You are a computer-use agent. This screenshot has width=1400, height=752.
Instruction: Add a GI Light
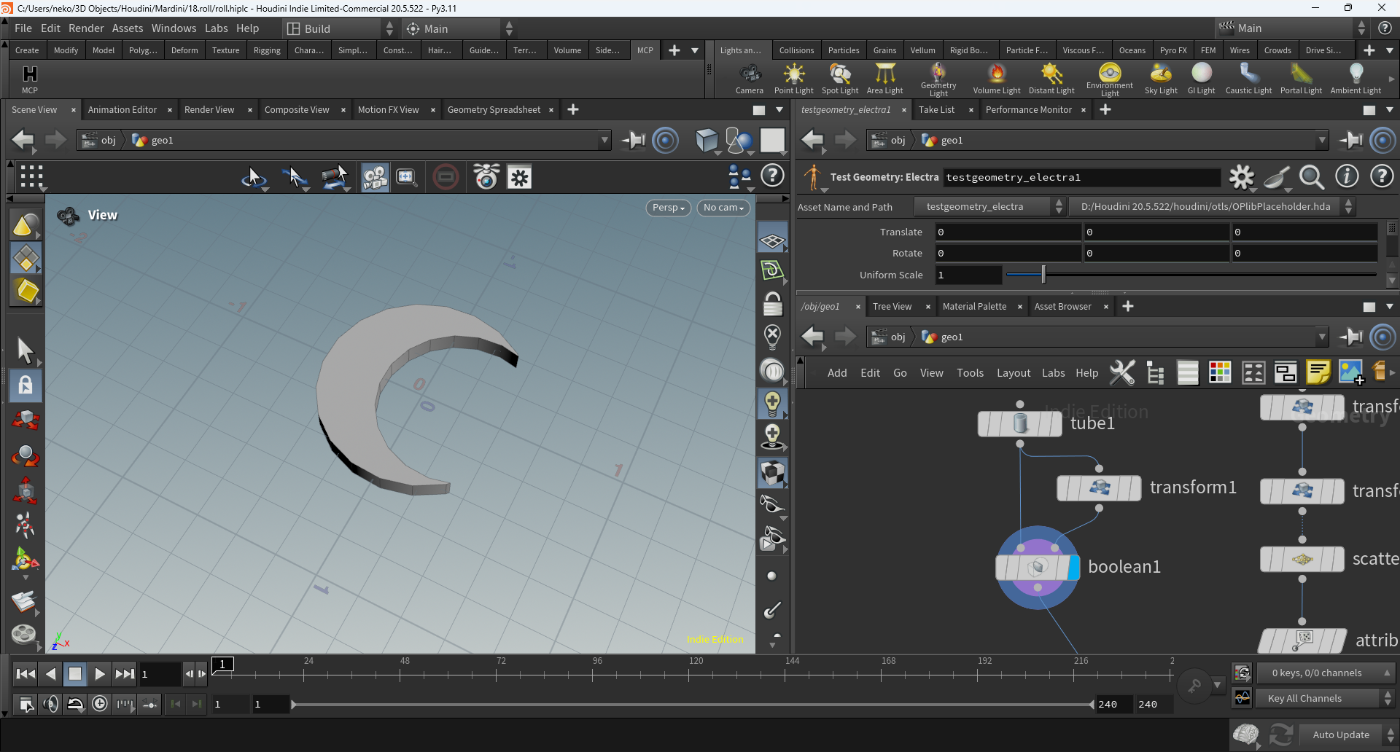1201,78
